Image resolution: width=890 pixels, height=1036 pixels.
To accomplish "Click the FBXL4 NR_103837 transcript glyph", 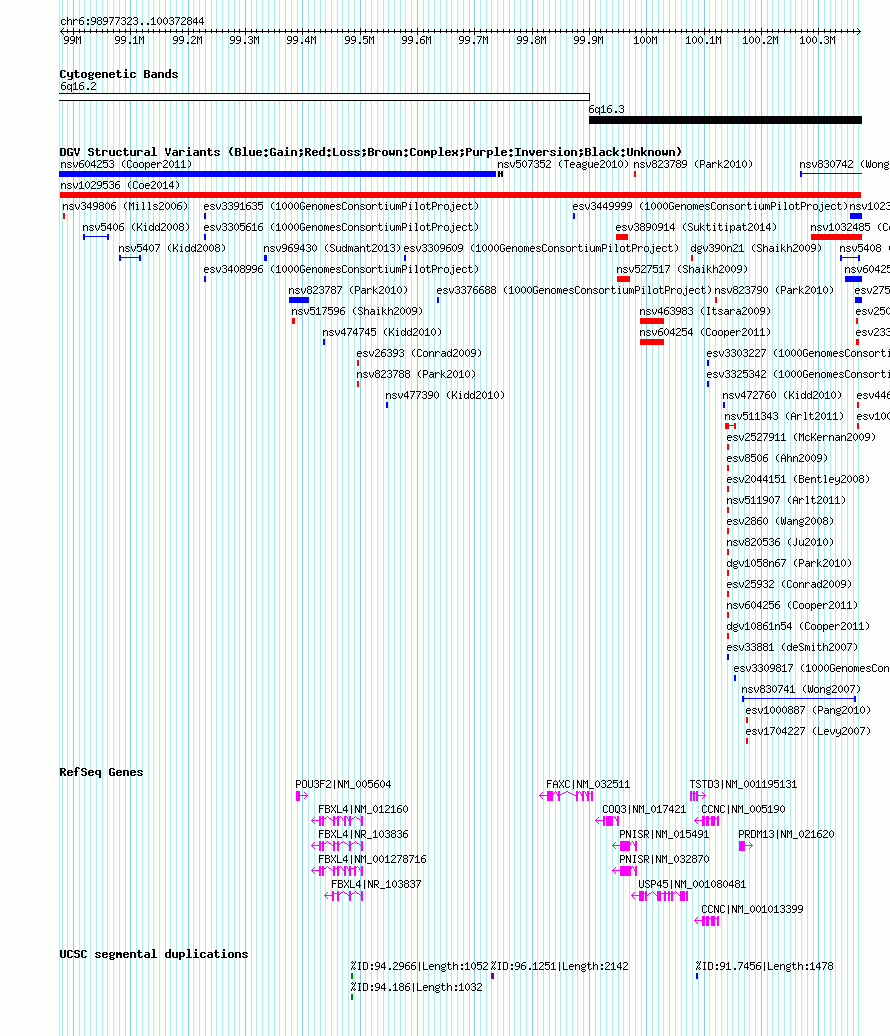I will pyautogui.click(x=344, y=897).
